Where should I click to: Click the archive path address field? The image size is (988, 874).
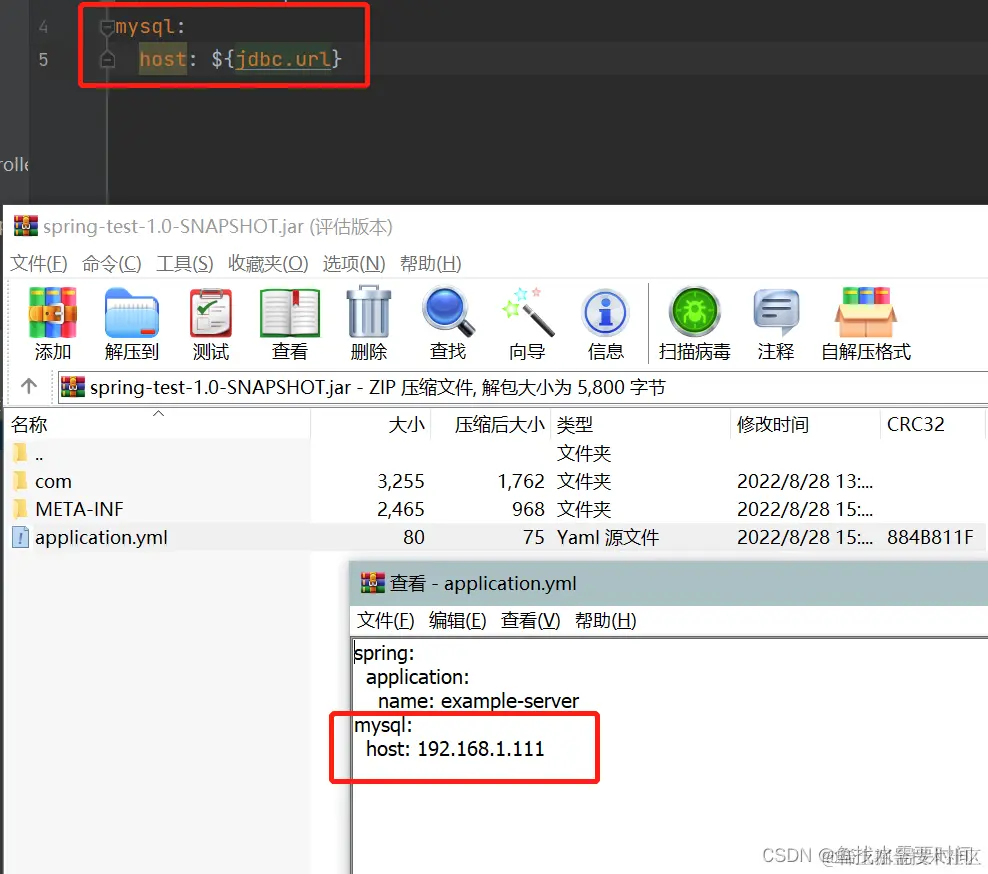523,387
